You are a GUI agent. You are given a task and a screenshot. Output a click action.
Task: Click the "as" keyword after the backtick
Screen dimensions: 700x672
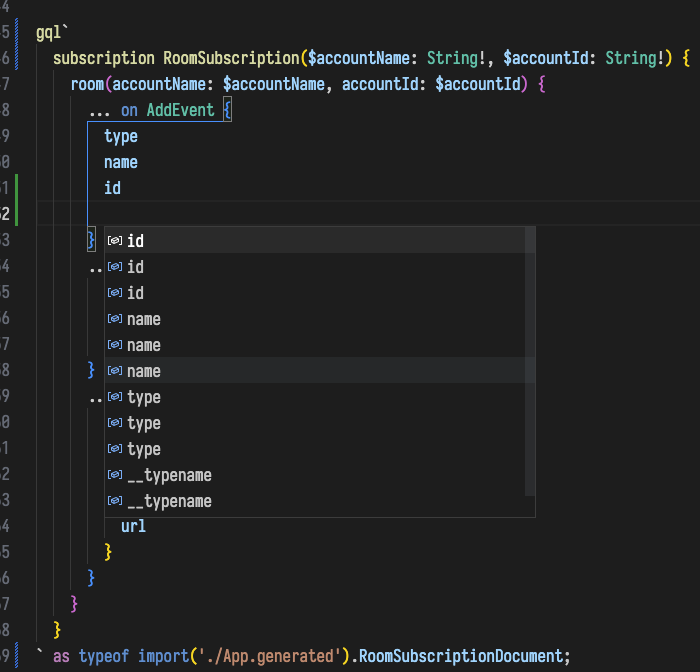pyautogui.click(x=61, y=656)
